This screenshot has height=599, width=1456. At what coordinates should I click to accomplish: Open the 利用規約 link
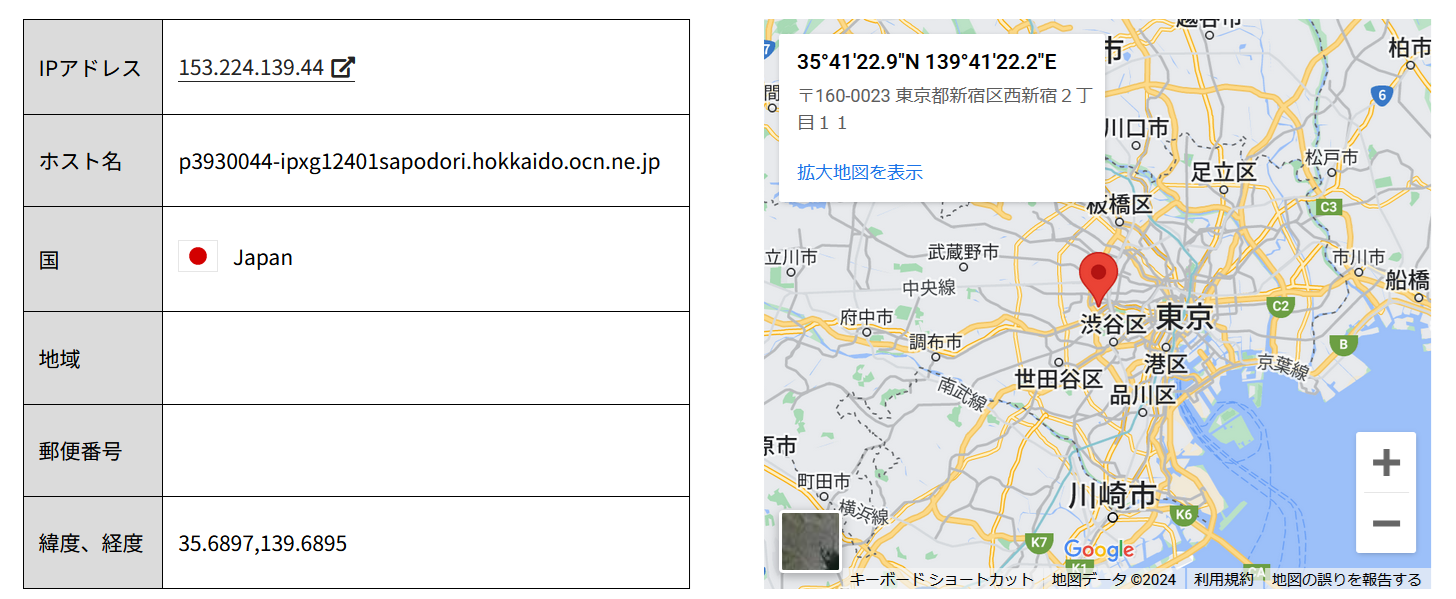tap(1223, 580)
